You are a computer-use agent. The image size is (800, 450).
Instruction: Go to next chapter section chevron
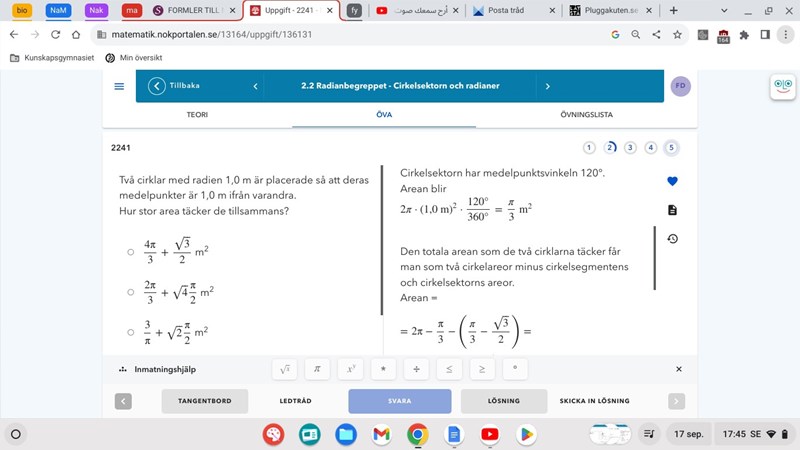click(547, 86)
